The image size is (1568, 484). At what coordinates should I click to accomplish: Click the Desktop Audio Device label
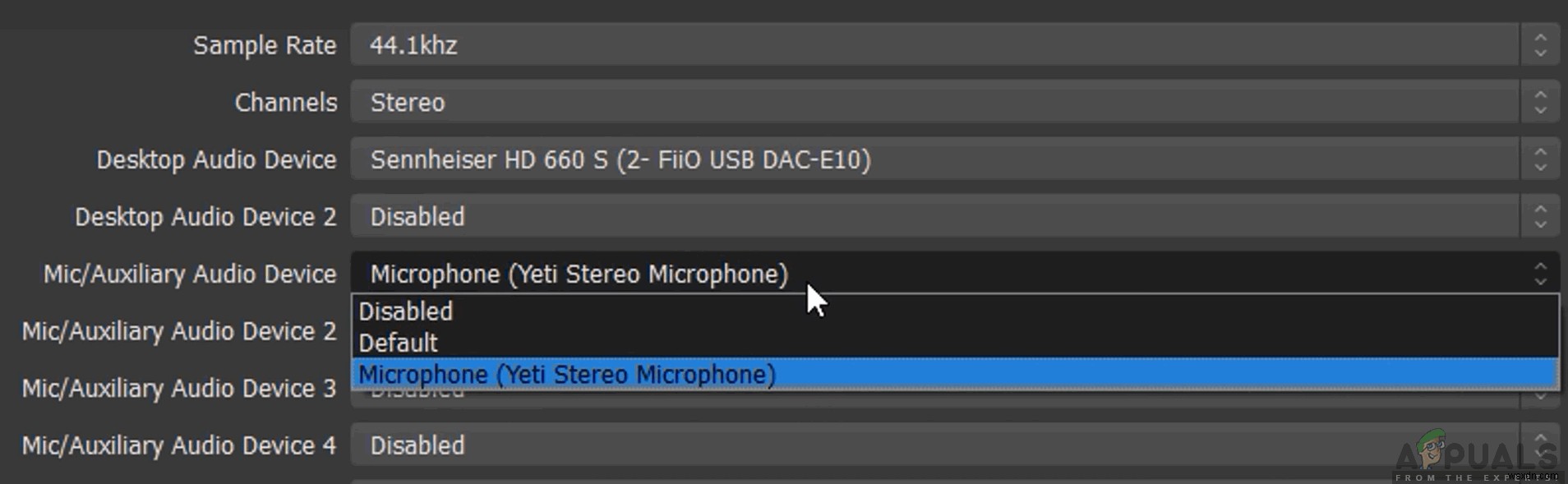coord(216,159)
